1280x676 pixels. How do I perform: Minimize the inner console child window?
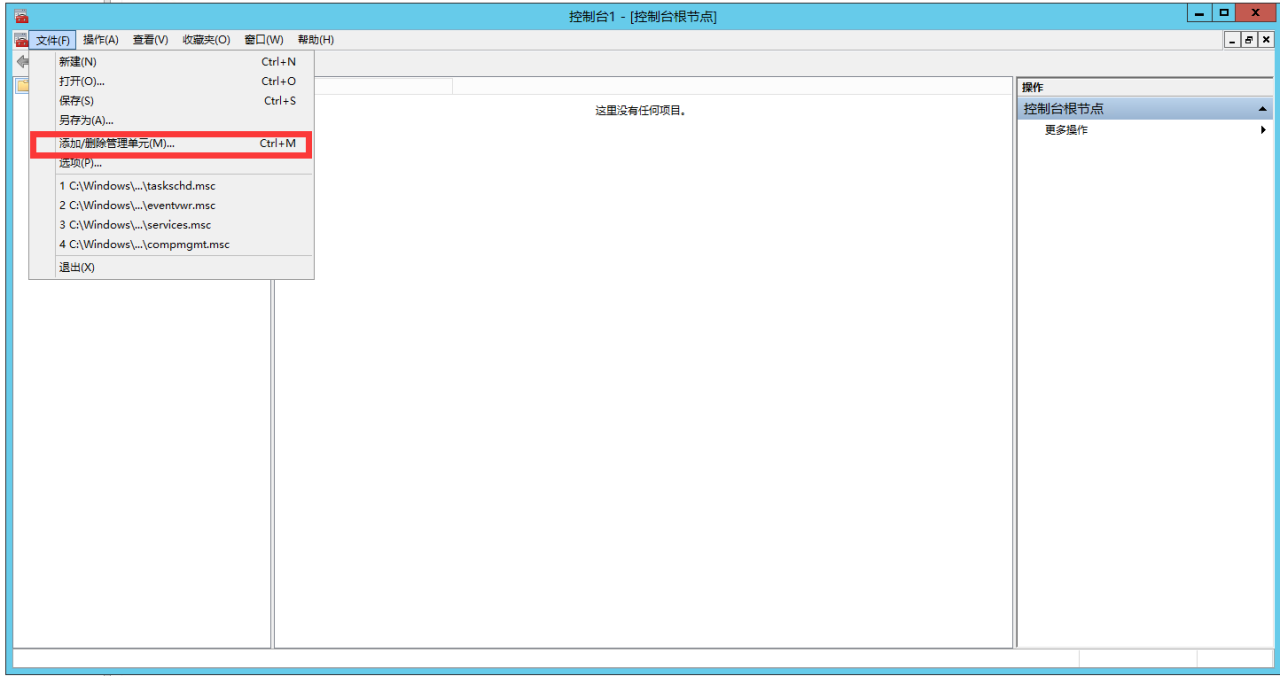click(1232, 40)
